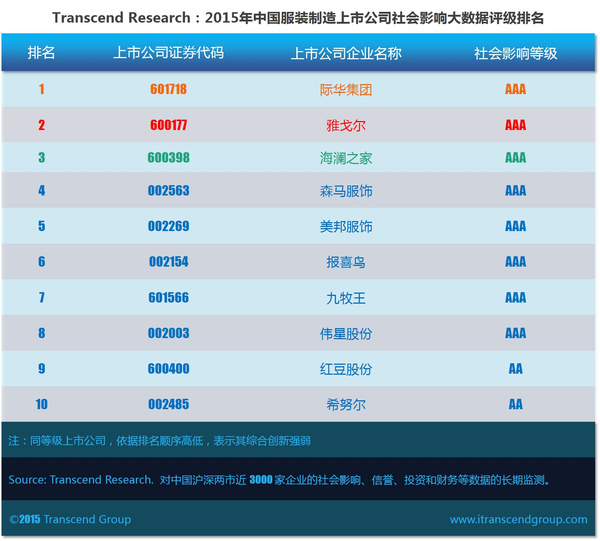The width and height of the screenshot is (600, 541).
Task: Select company name 伟星股份
Action: pyautogui.click(x=346, y=333)
